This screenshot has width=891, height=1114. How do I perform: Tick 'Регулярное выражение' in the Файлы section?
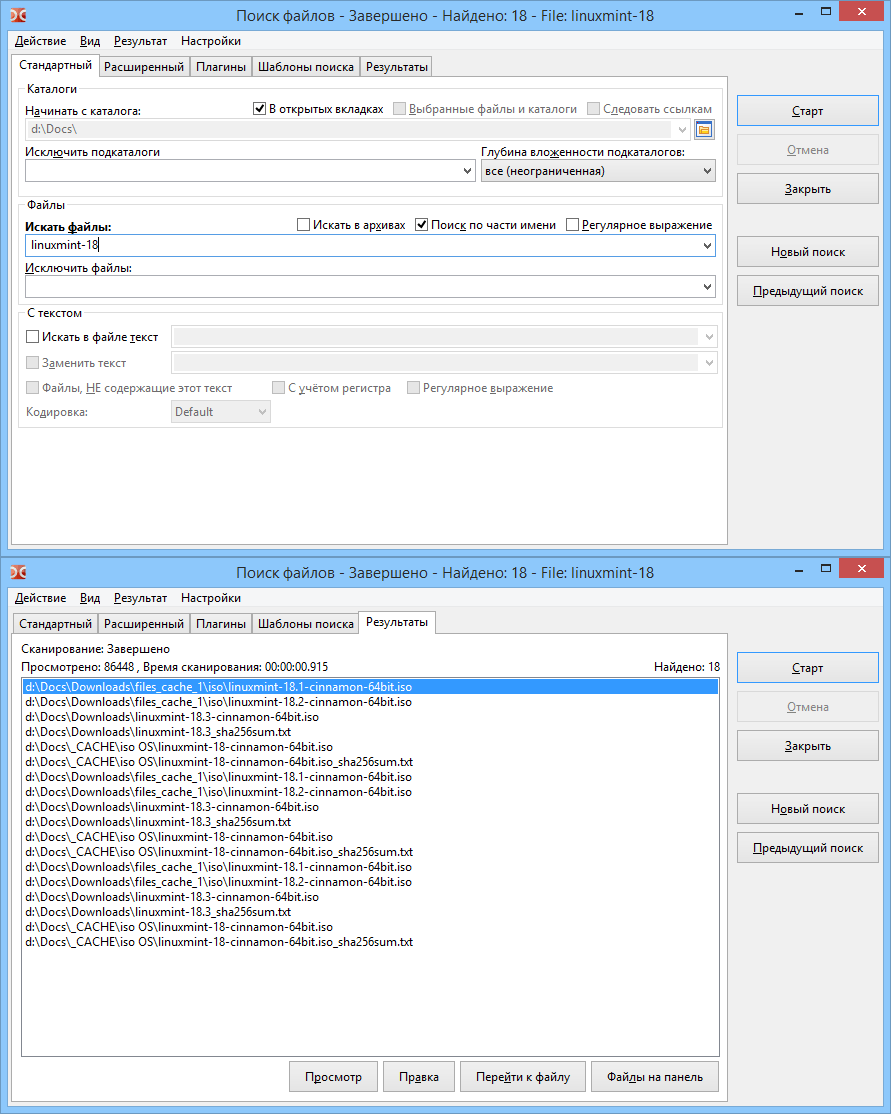(573, 225)
